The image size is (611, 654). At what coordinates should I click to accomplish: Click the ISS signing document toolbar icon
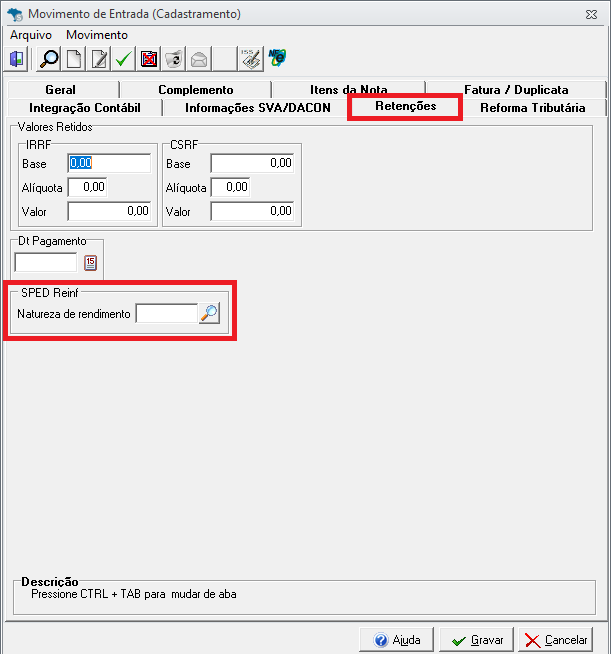251,59
